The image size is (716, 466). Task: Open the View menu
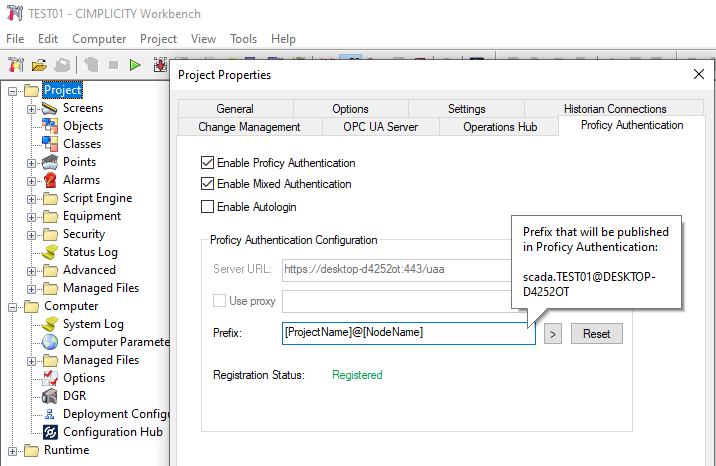203,39
